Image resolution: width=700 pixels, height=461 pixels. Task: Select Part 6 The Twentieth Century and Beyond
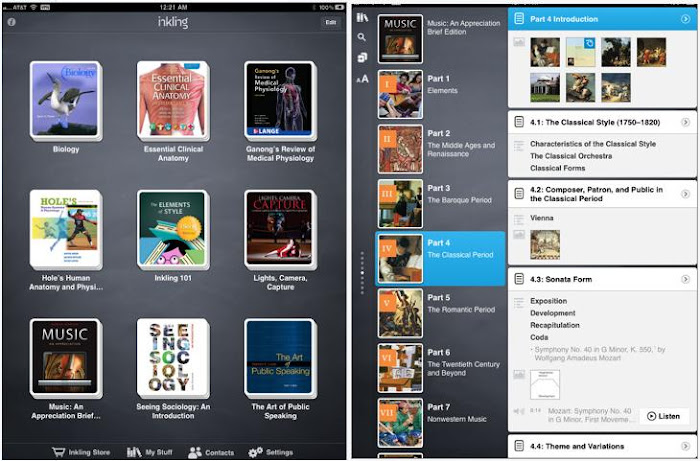[441, 368]
